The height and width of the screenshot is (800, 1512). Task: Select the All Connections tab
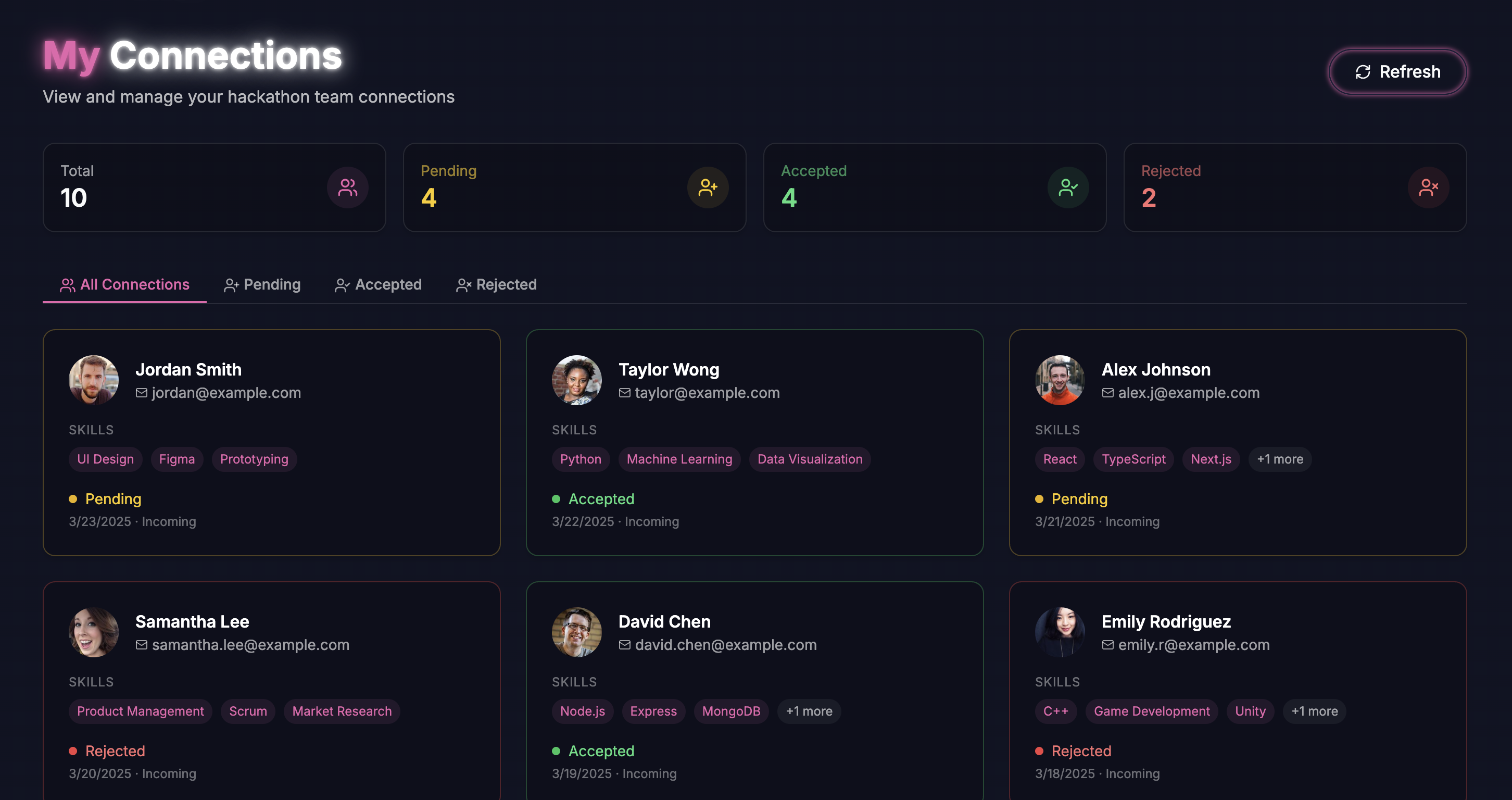click(124, 285)
